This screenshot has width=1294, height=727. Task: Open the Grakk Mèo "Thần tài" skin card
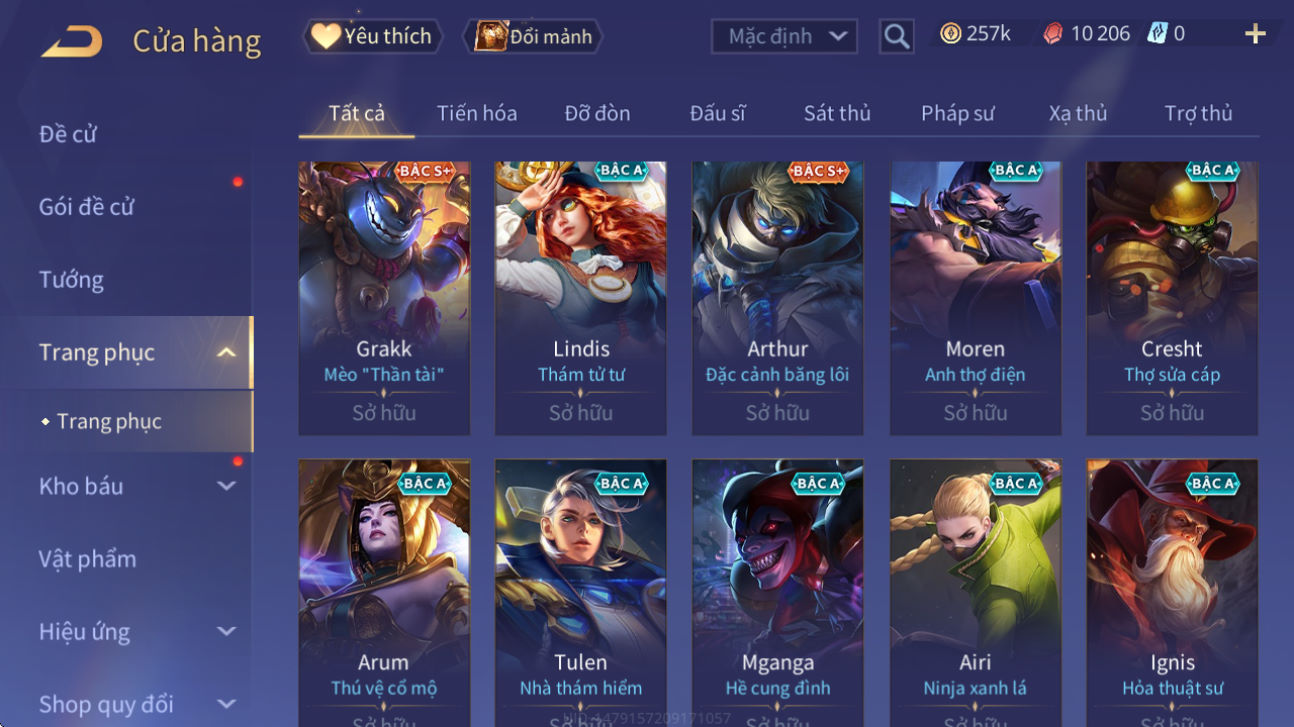[x=384, y=298]
